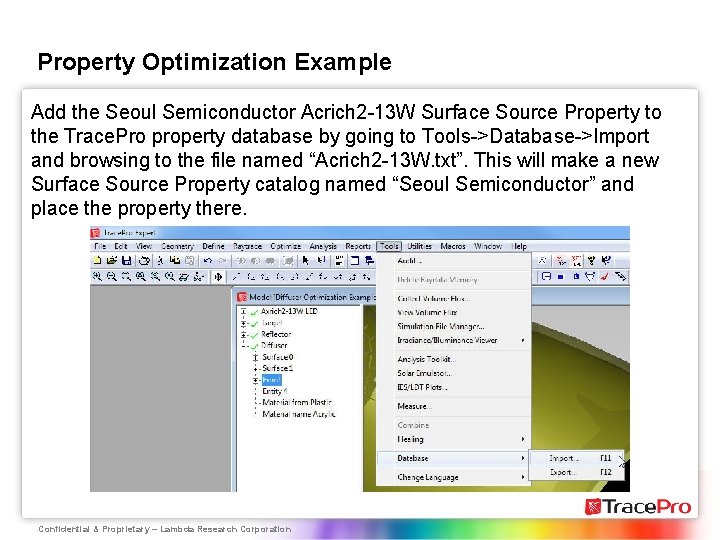
Task: Click the Zoom Out magnifier icon
Action: pos(112,276)
